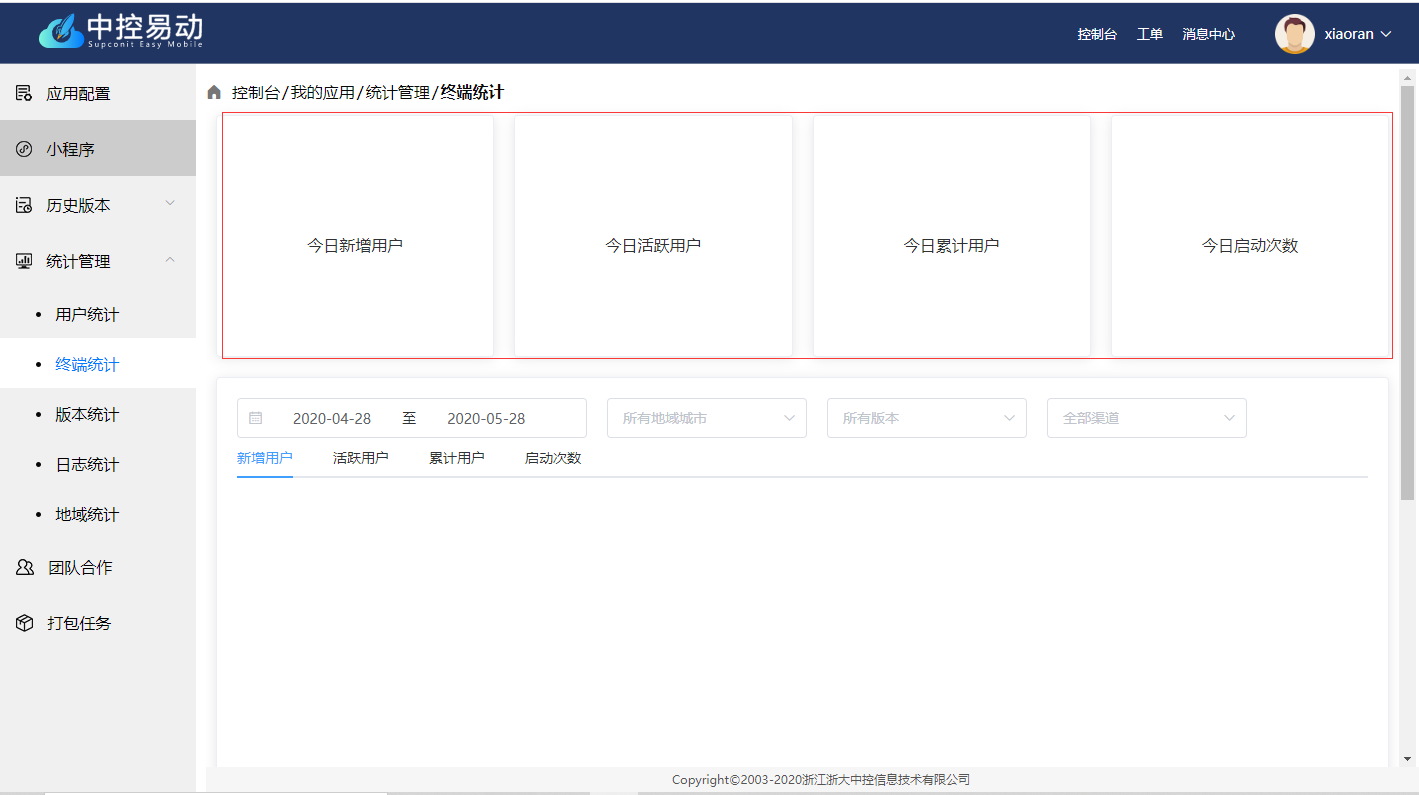
Task: Open the 所有版本 dropdown
Action: pos(927,418)
